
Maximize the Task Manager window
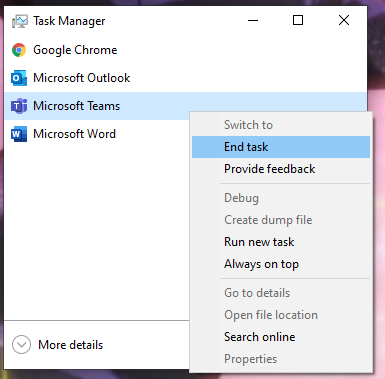pyautogui.click(x=298, y=21)
